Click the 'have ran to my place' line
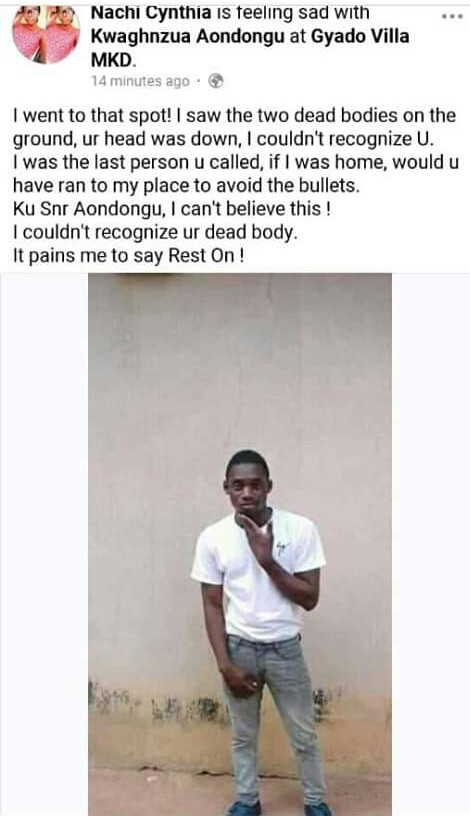 186,186
